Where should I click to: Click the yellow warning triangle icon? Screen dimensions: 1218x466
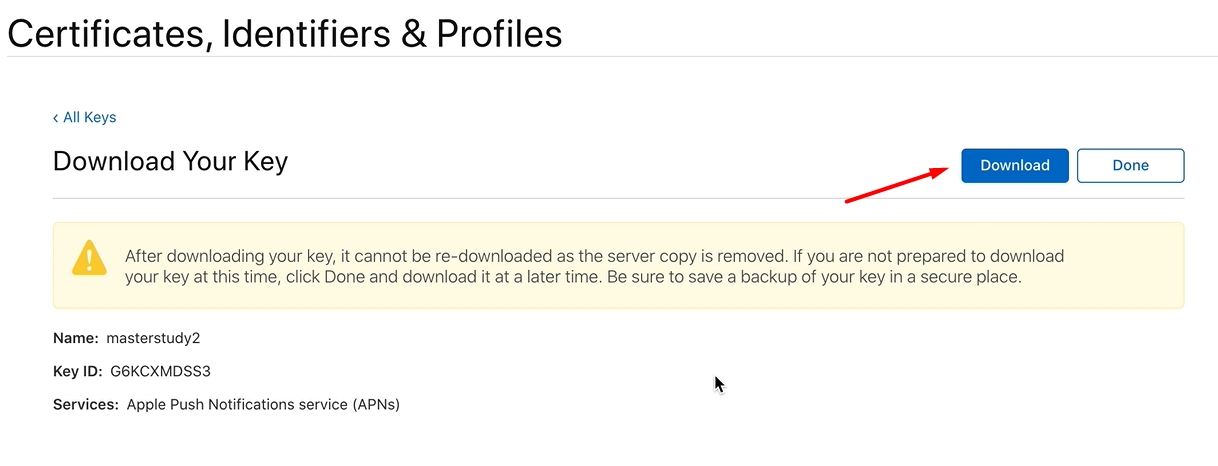coord(89,257)
